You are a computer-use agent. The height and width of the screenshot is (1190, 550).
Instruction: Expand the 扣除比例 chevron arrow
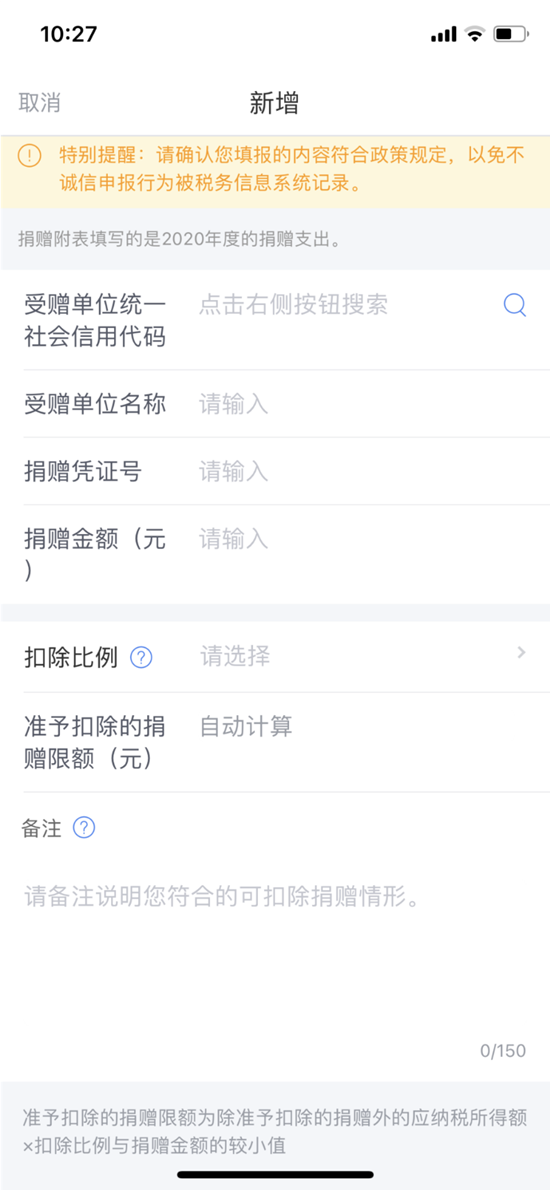point(521,652)
